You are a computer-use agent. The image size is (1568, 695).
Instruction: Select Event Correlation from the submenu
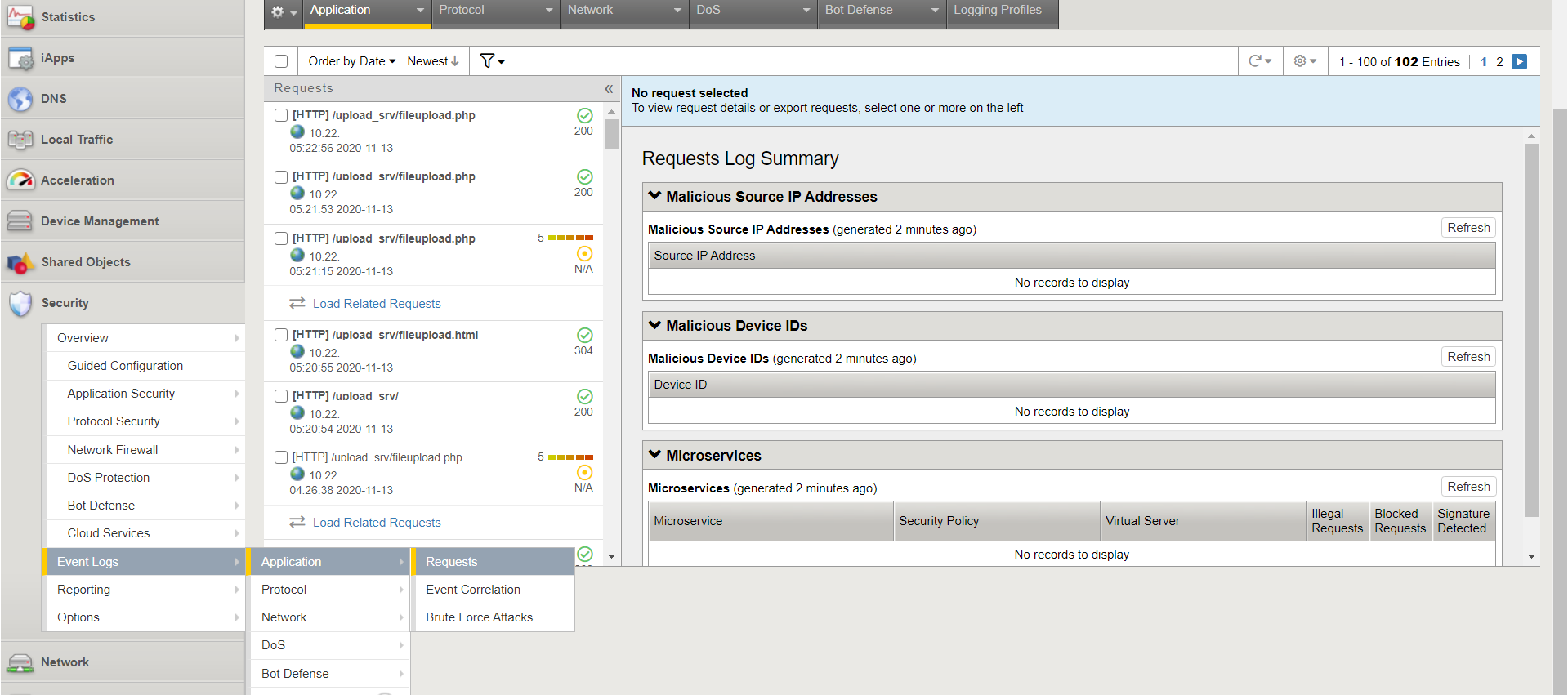click(x=473, y=590)
